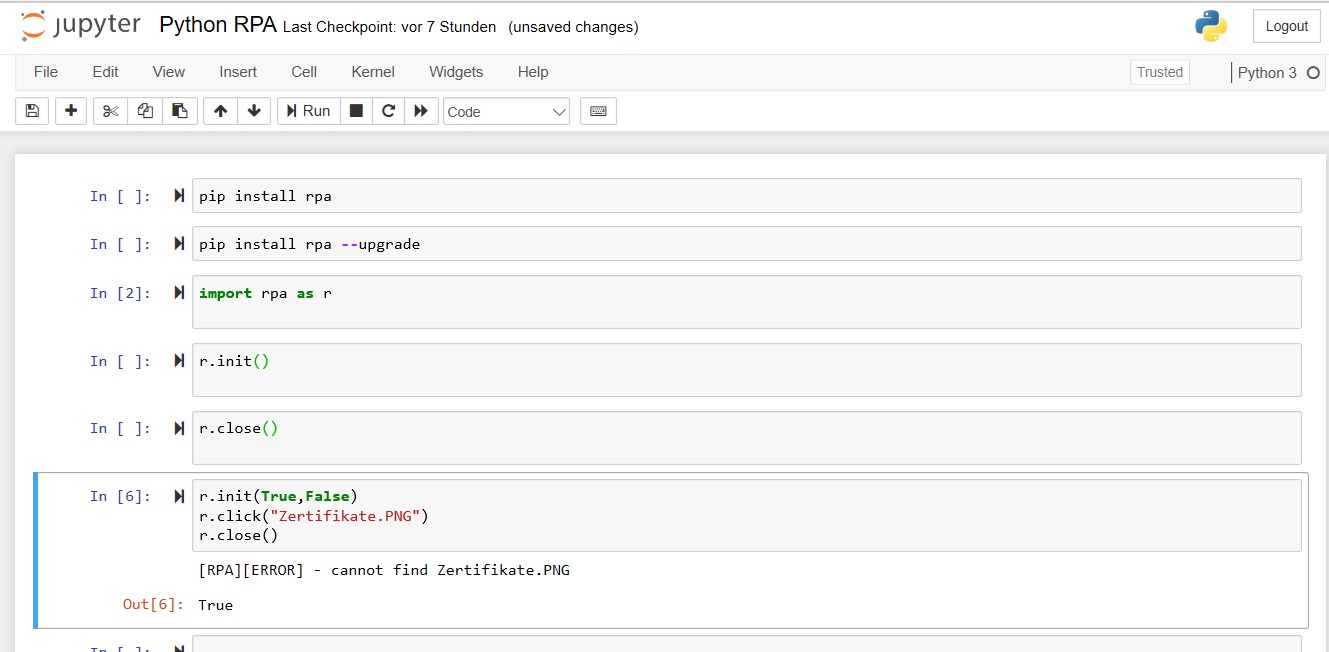Insert a new cell with the plus icon
Image resolution: width=1329 pixels, height=652 pixels.
pos(70,111)
